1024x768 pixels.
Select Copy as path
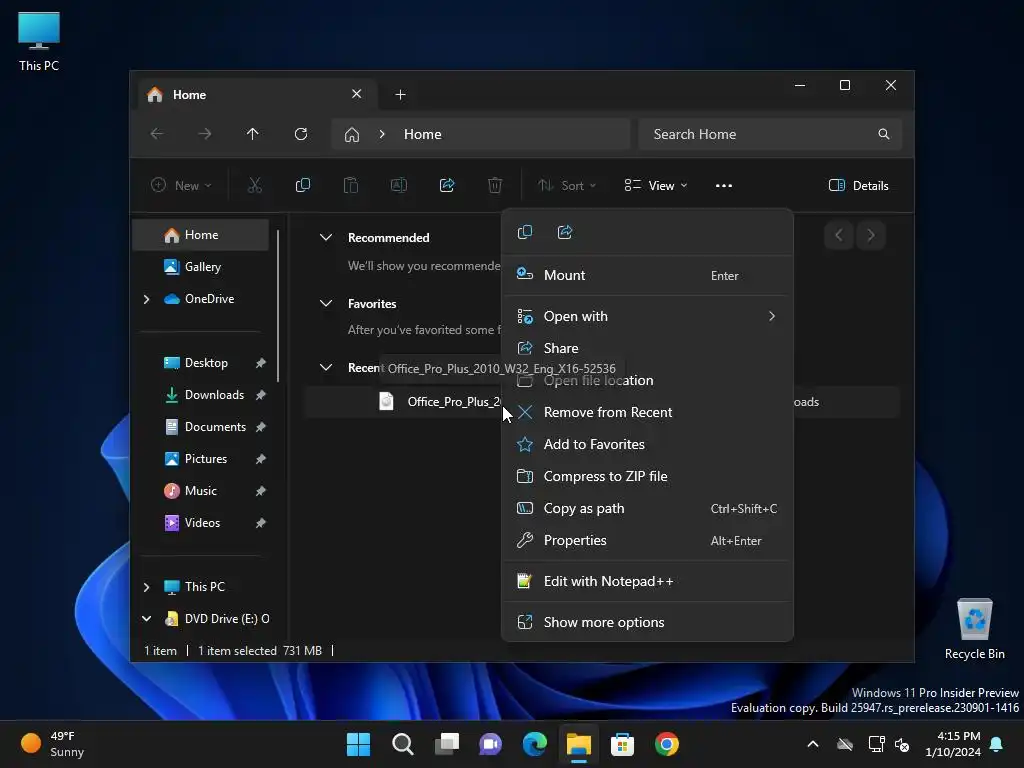pyautogui.click(x=647, y=508)
